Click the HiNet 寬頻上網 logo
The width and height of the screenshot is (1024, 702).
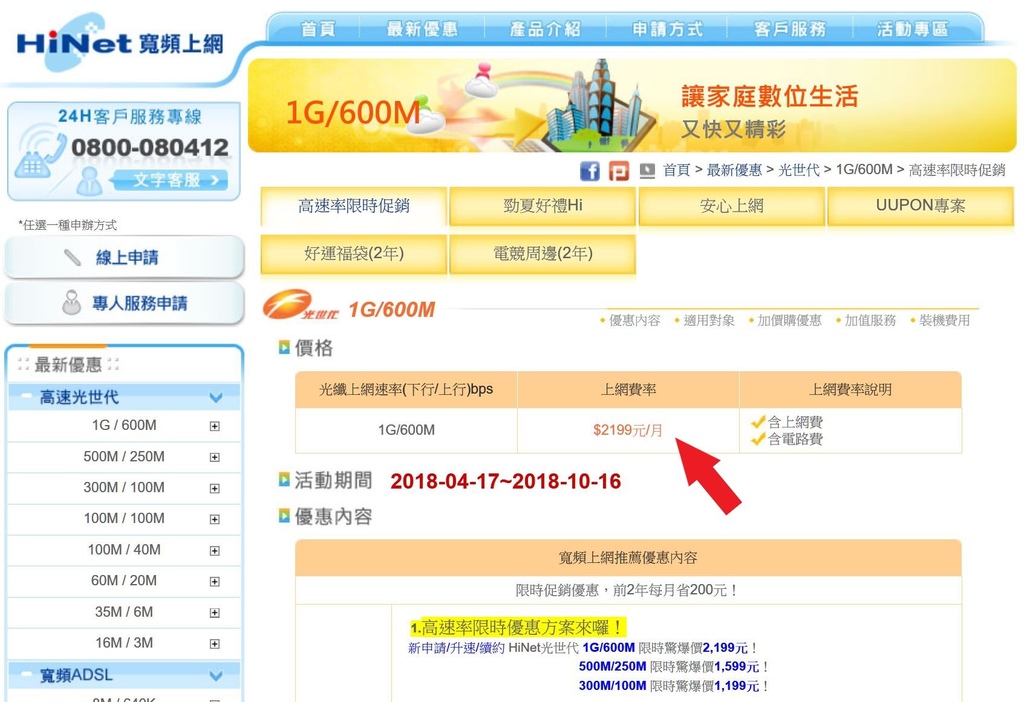pos(120,43)
